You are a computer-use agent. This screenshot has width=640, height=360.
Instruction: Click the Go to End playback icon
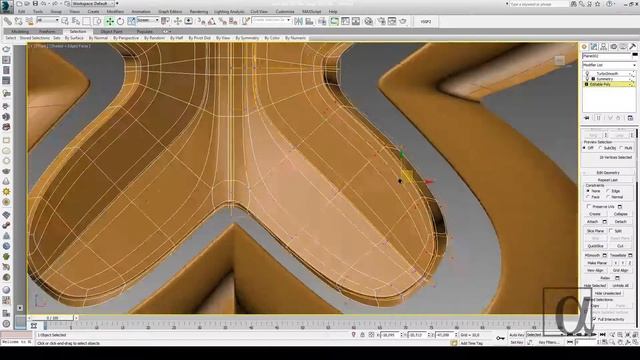click(x=603, y=335)
